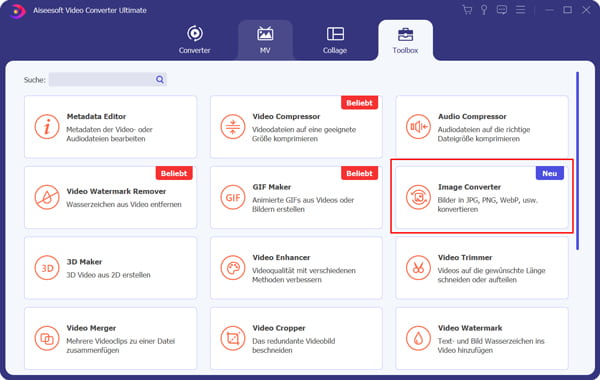Click the toolbox vertical scrollbar
The height and width of the screenshot is (380, 600).
click(577, 161)
